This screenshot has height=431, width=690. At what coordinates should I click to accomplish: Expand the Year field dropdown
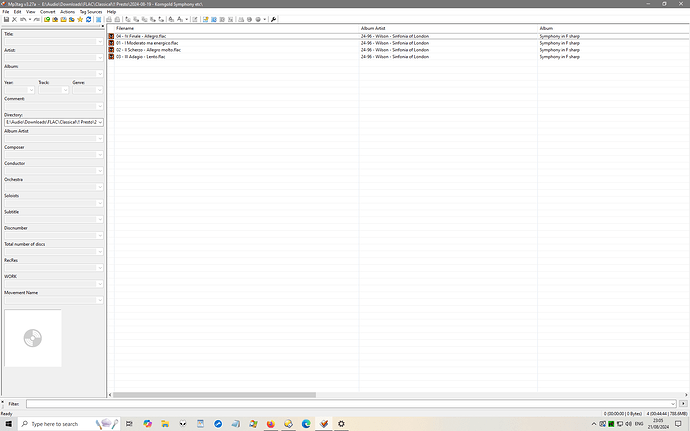pos(31,90)
